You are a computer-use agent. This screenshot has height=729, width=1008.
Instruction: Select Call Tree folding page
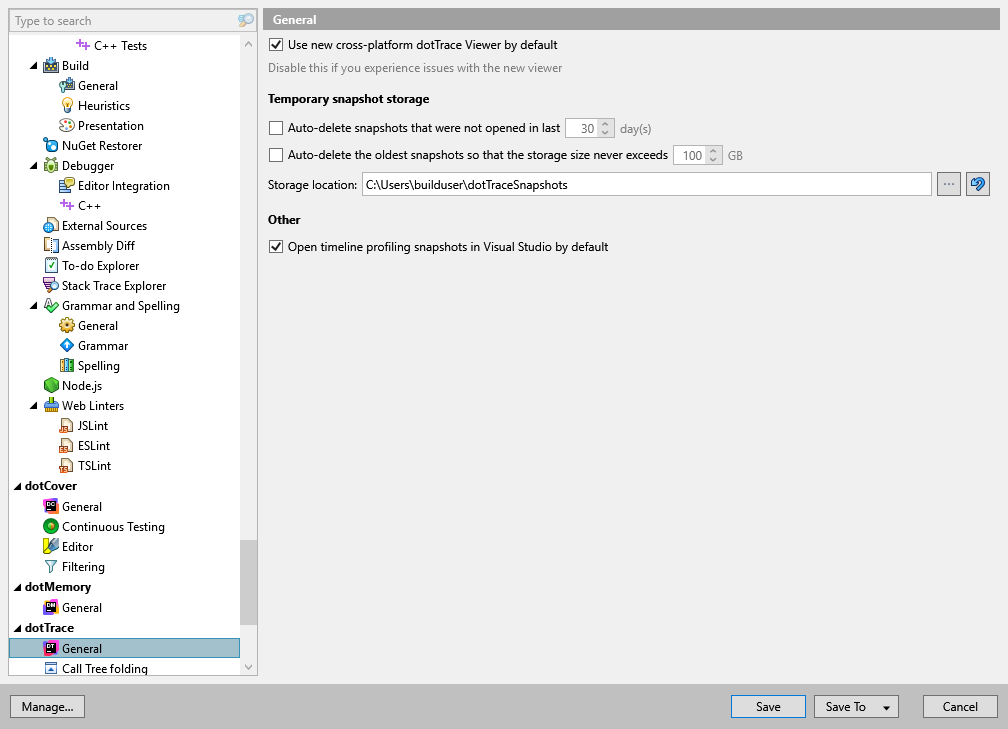coord(105,669)
